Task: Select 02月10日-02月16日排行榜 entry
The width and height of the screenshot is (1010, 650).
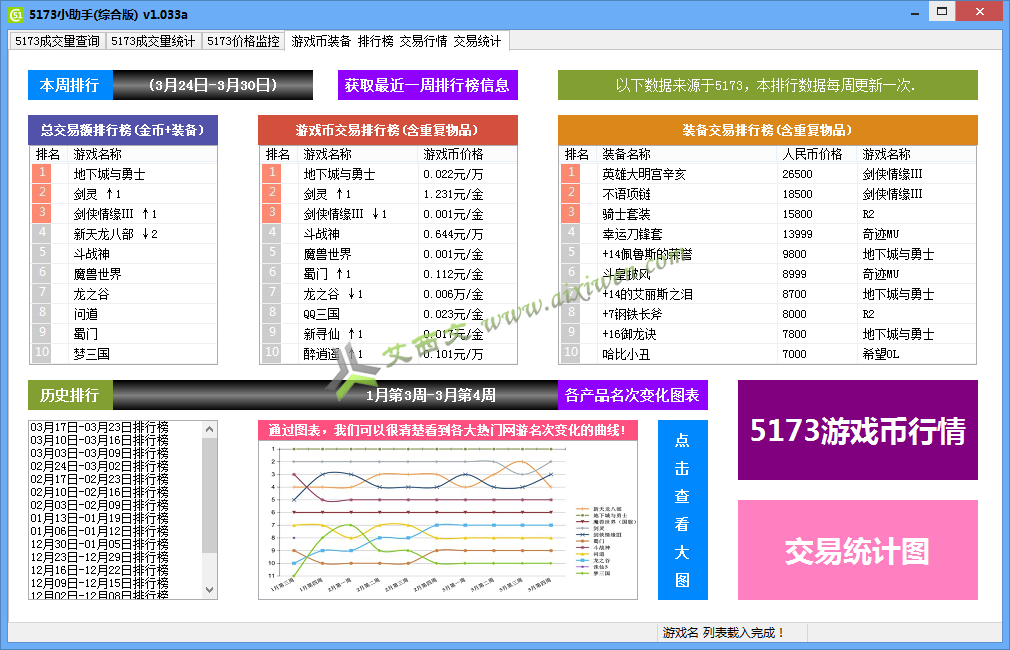Action: [x=100, y=492]
